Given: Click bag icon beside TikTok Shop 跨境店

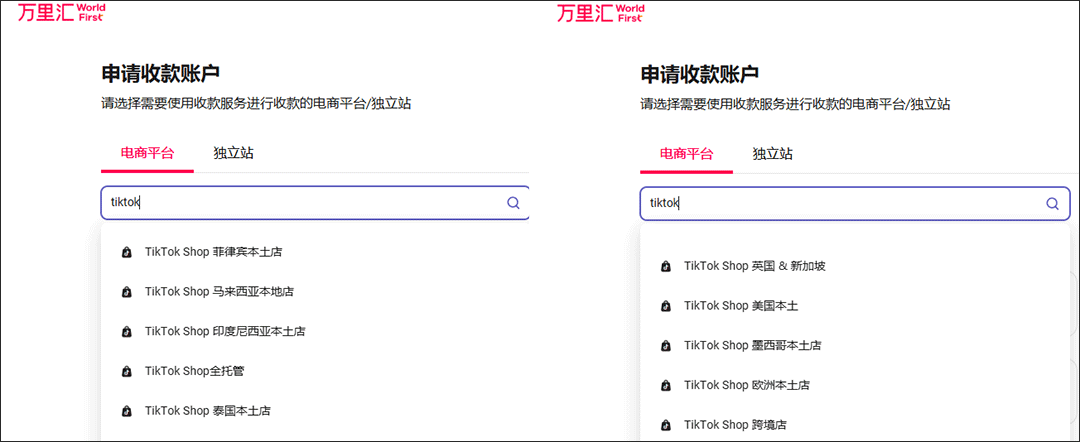Looking at the screenshot, I should 665,425.
